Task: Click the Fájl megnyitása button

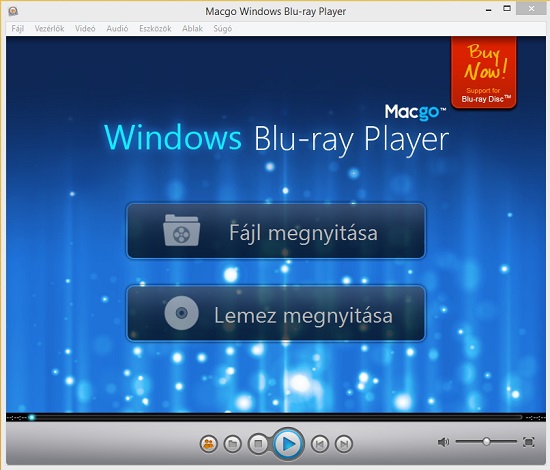Action: click(276, 231)
